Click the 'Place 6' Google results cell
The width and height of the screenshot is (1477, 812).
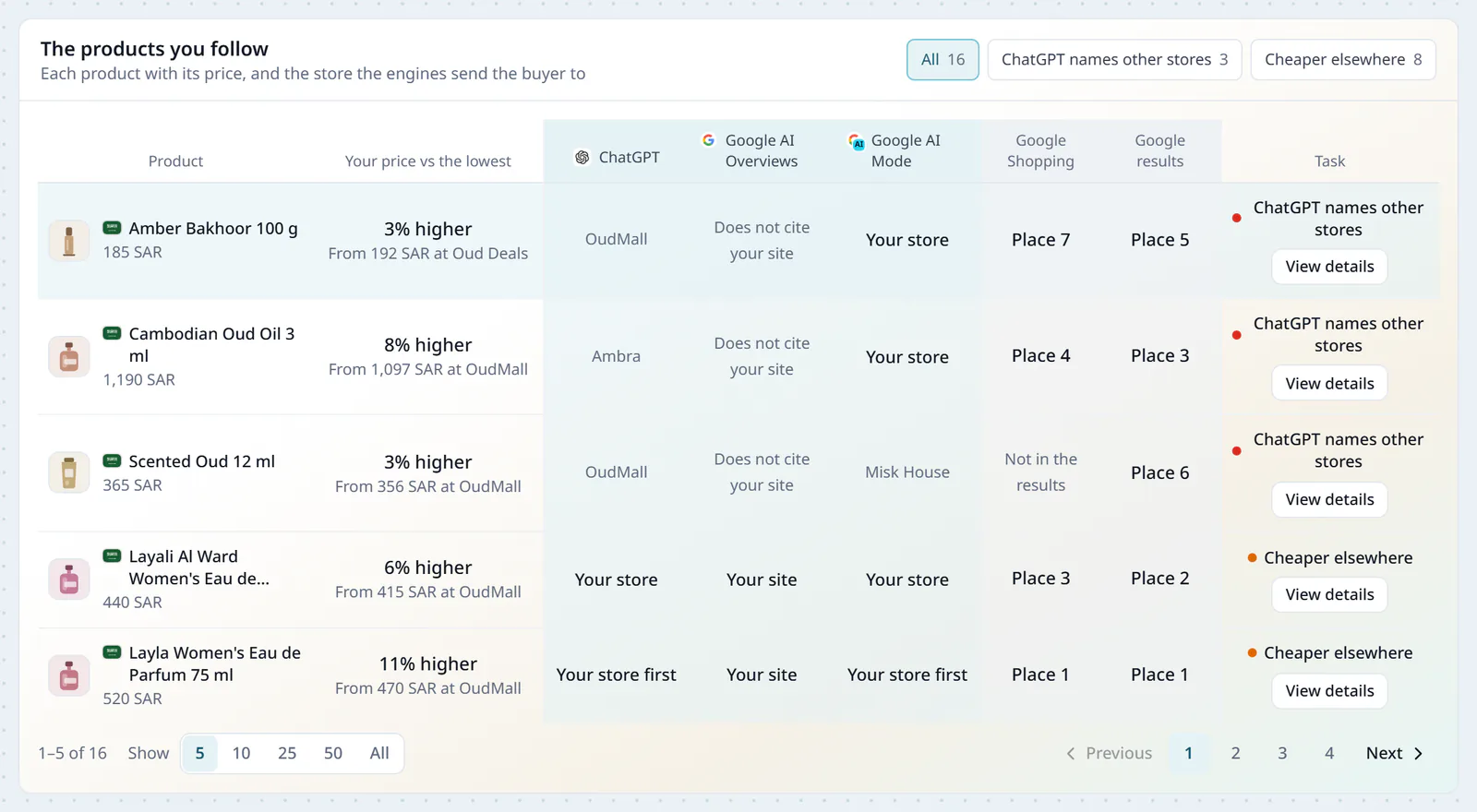[x=1159, y=473]
